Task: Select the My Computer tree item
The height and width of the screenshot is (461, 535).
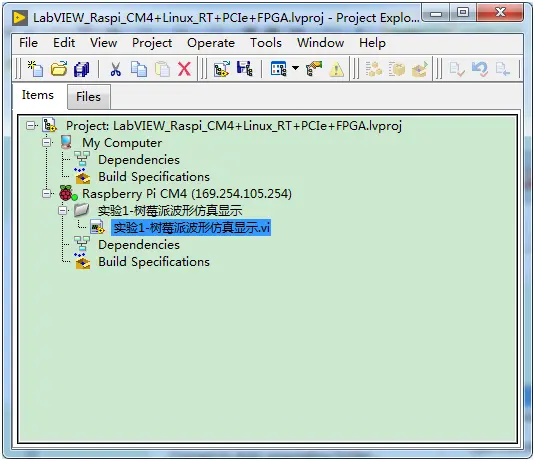Action: 122,143
